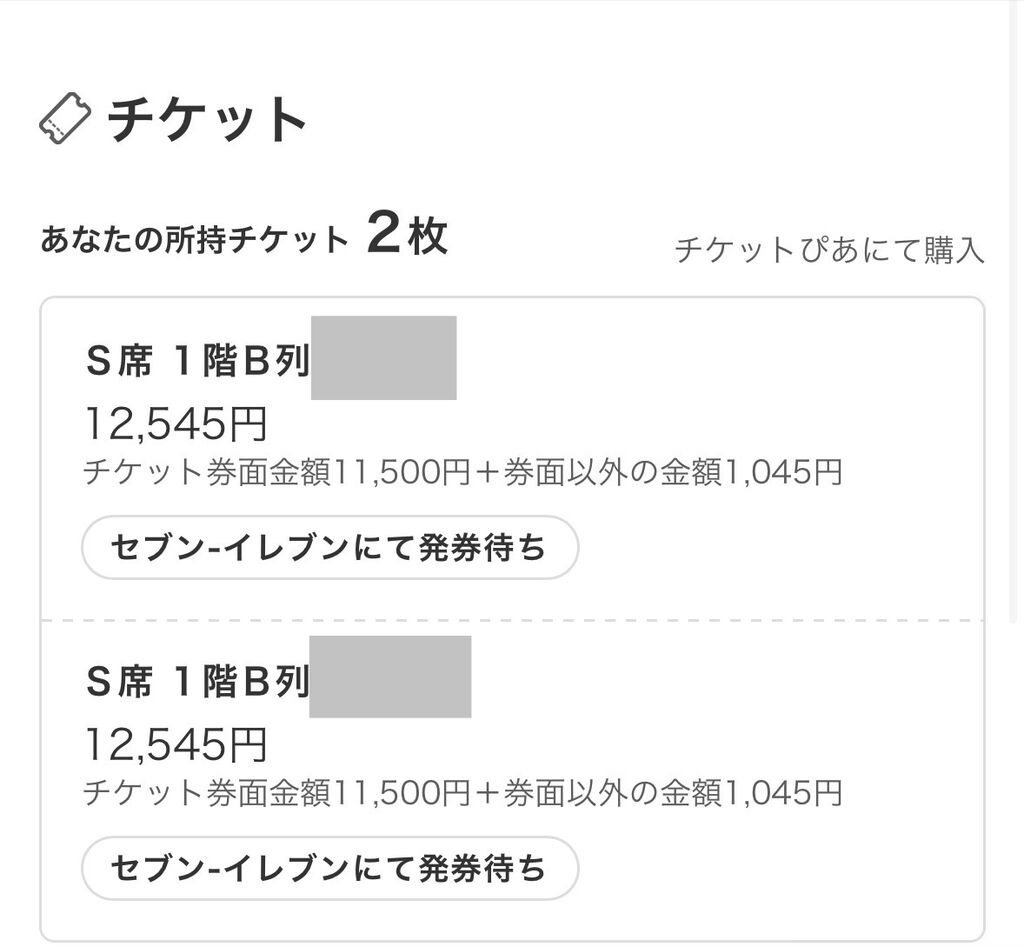Click the second ticket's 12,545円 price
1024x947 pixels.
(x=175, y=745)
